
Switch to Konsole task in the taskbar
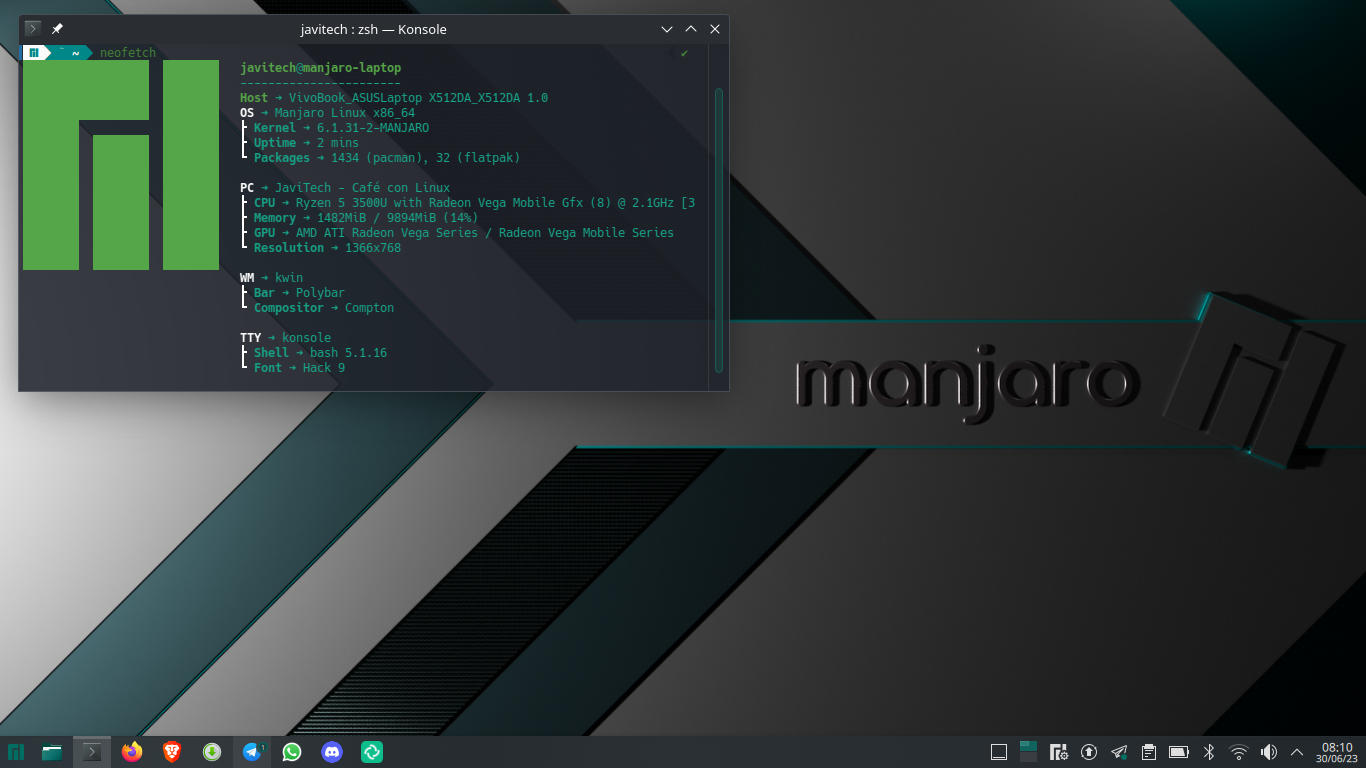click(x=92, y=752)
